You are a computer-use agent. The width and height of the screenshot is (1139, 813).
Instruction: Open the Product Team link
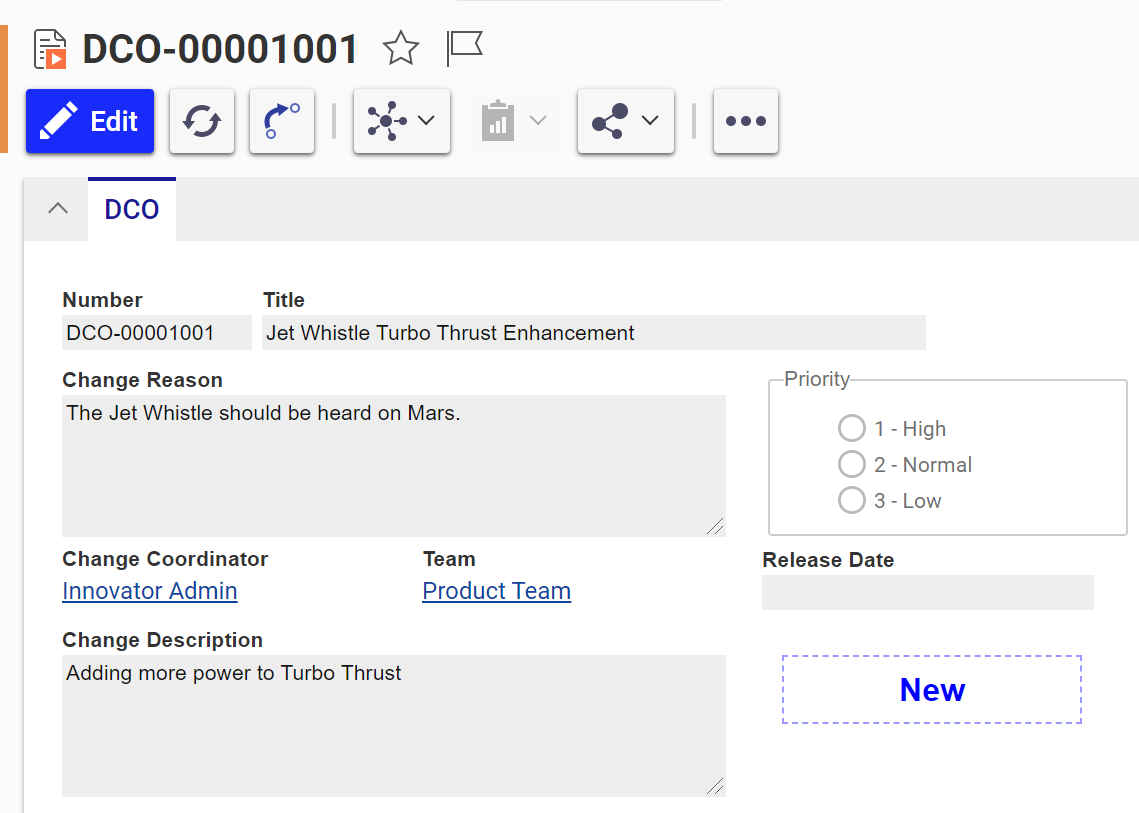pyautogui.click(x=497, y=591)
